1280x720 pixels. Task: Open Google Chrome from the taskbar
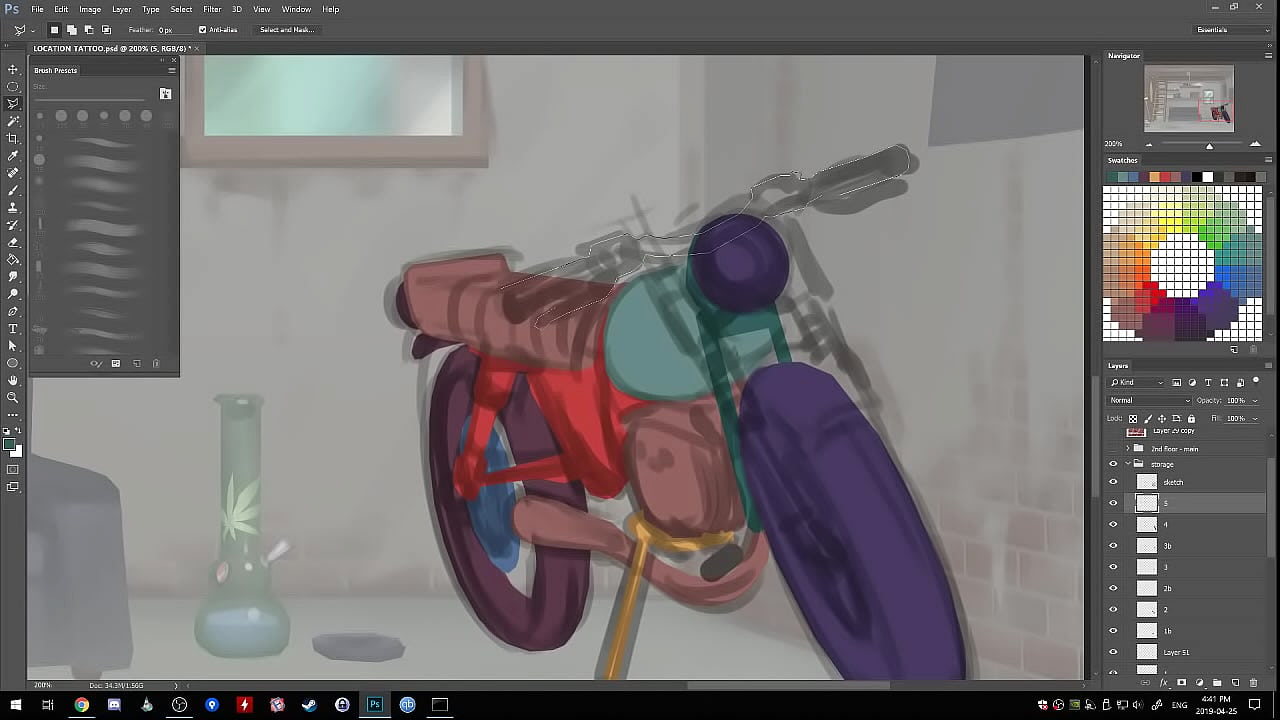click(x=81, y=705)
